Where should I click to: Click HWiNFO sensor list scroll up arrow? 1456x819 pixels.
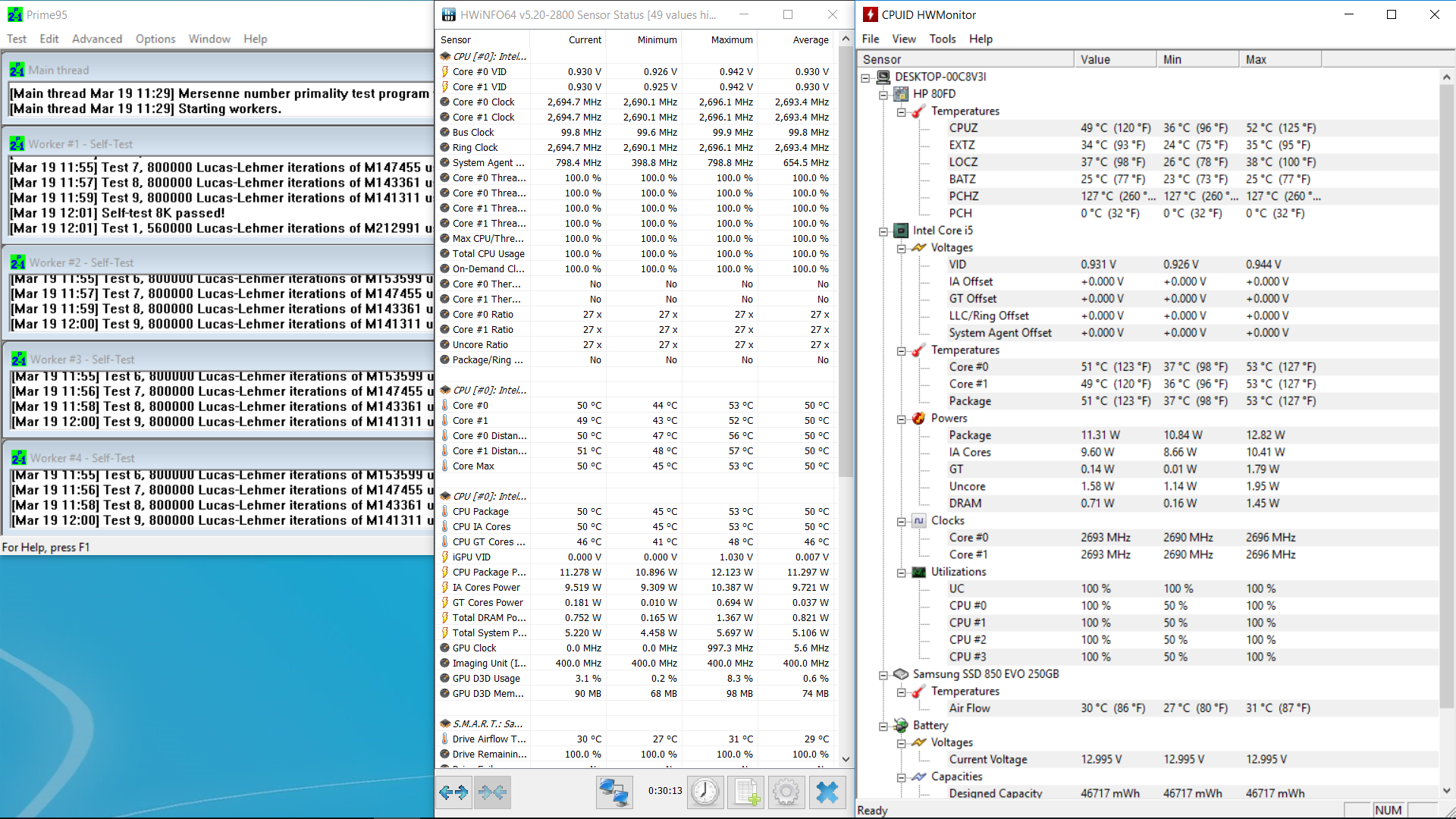(846, 39)
